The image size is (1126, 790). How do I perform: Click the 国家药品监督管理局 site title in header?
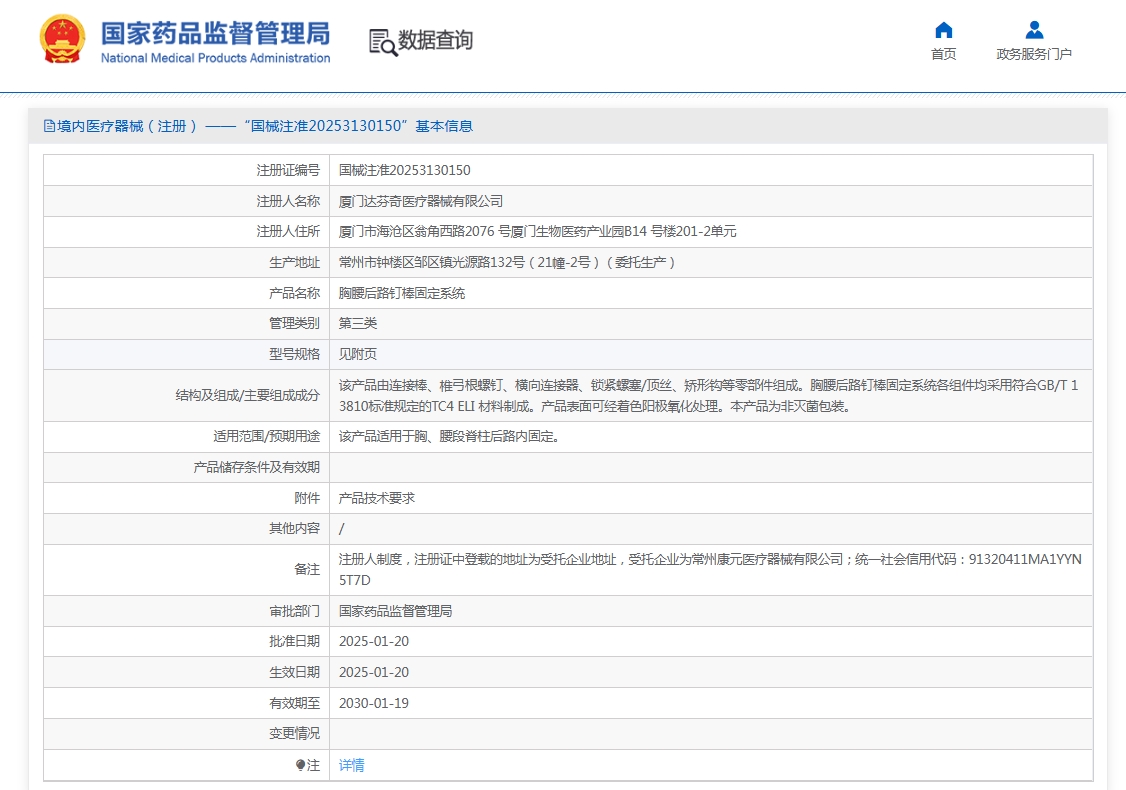point(215,34)
